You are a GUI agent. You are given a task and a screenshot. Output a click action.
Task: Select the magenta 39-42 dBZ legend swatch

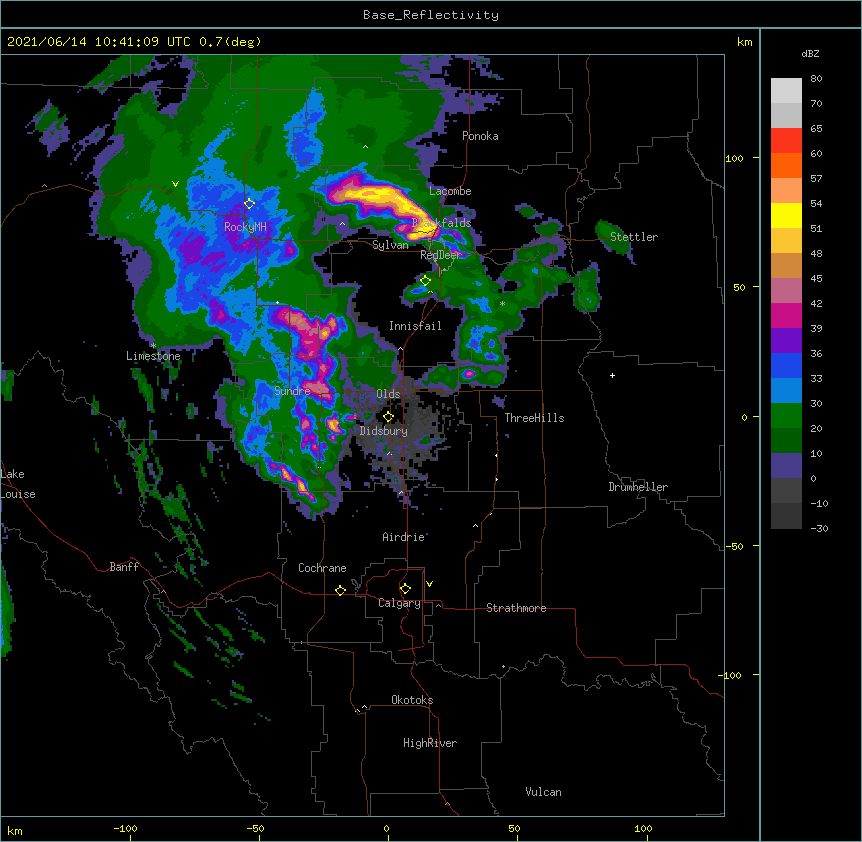[x=786, y=315]
